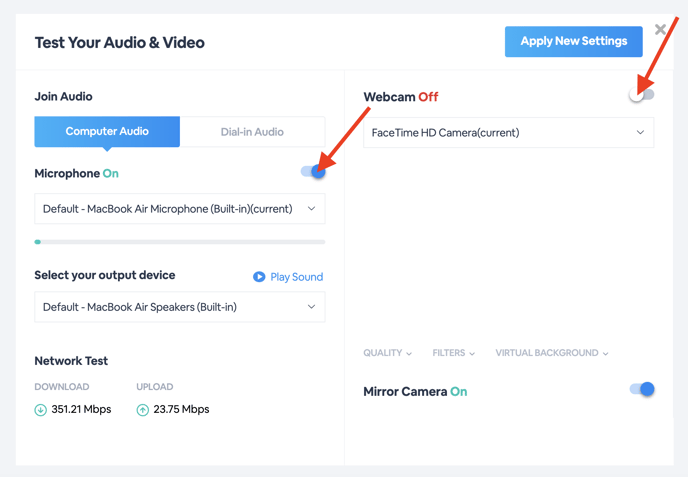688x477 pixels.
Task: Click chevron icon on speakers output field
Action: click(312, 306)
